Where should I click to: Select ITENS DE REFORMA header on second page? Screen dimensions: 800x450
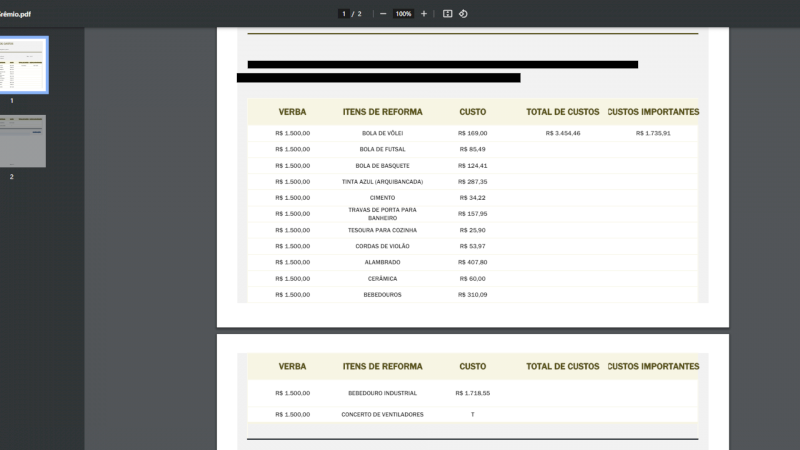coord(383,366)
